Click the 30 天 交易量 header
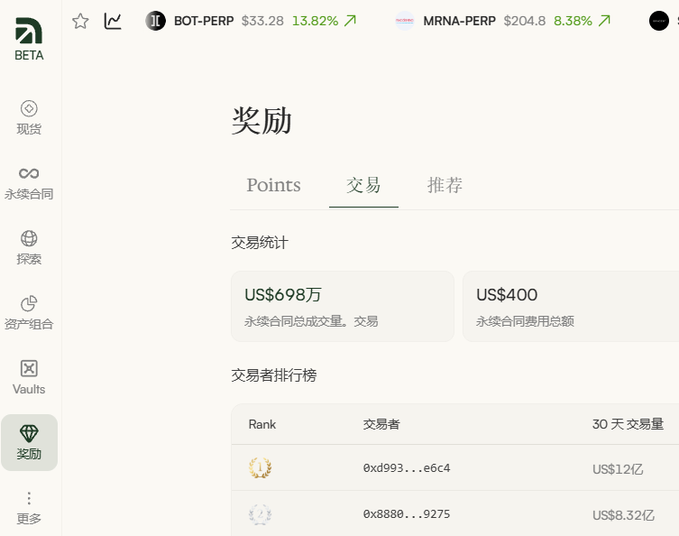679x536 pixels. (x=627, y=424)
